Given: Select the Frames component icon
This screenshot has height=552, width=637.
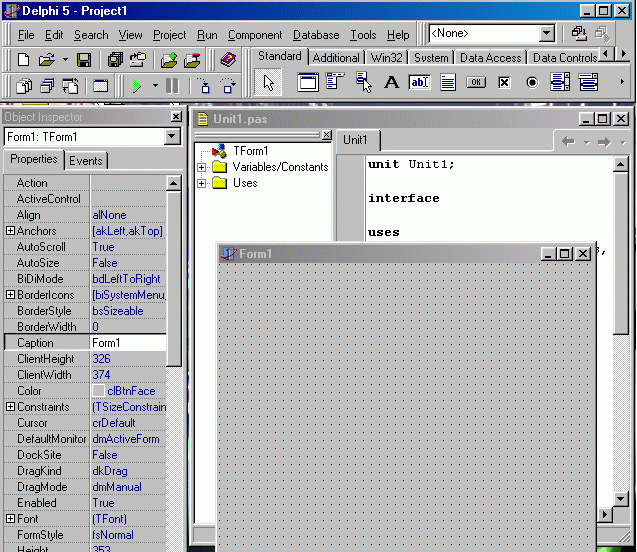Looking at the screenshot, I should (308, 82).
